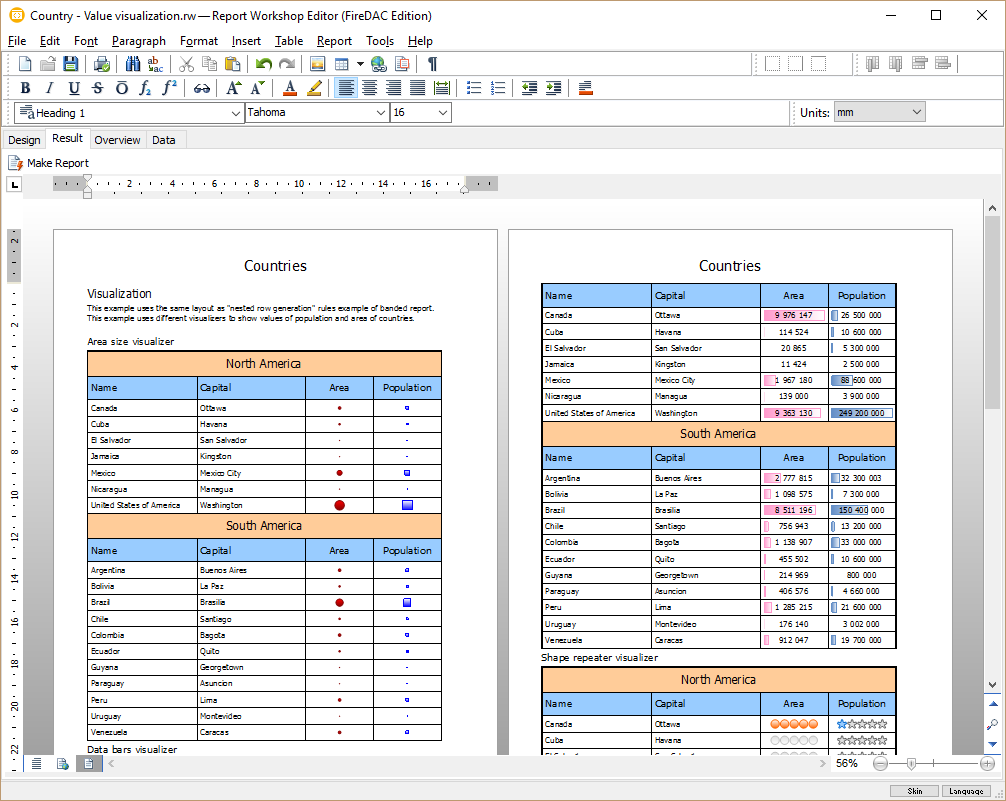The width and height of the screenshot is (1006, 801).
Task: Click the Save document icon
Action: [x=71, y=64]
